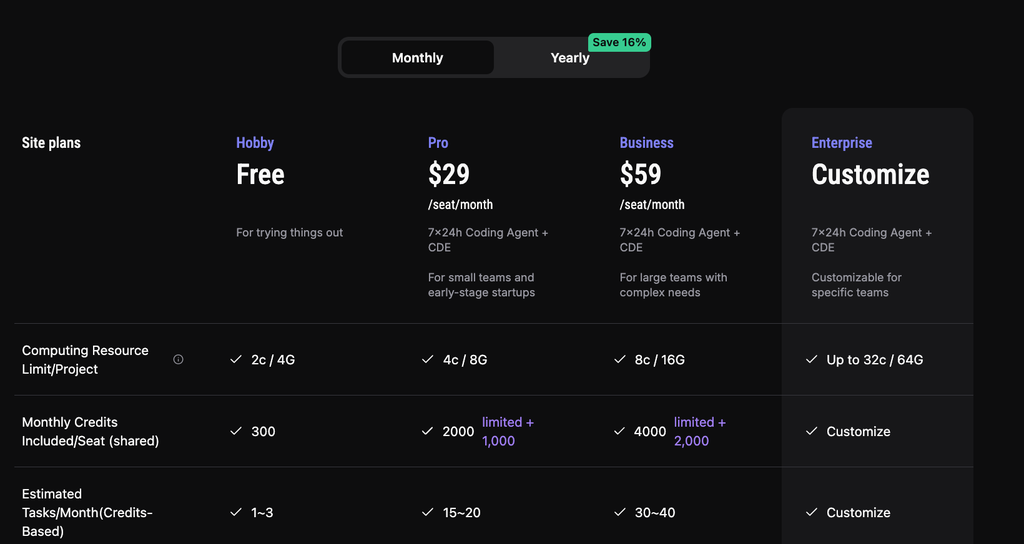Click the Enterprise Customize price title
Image resolution: width=1024 pixels, height=544 pixels.
point(871,174)
